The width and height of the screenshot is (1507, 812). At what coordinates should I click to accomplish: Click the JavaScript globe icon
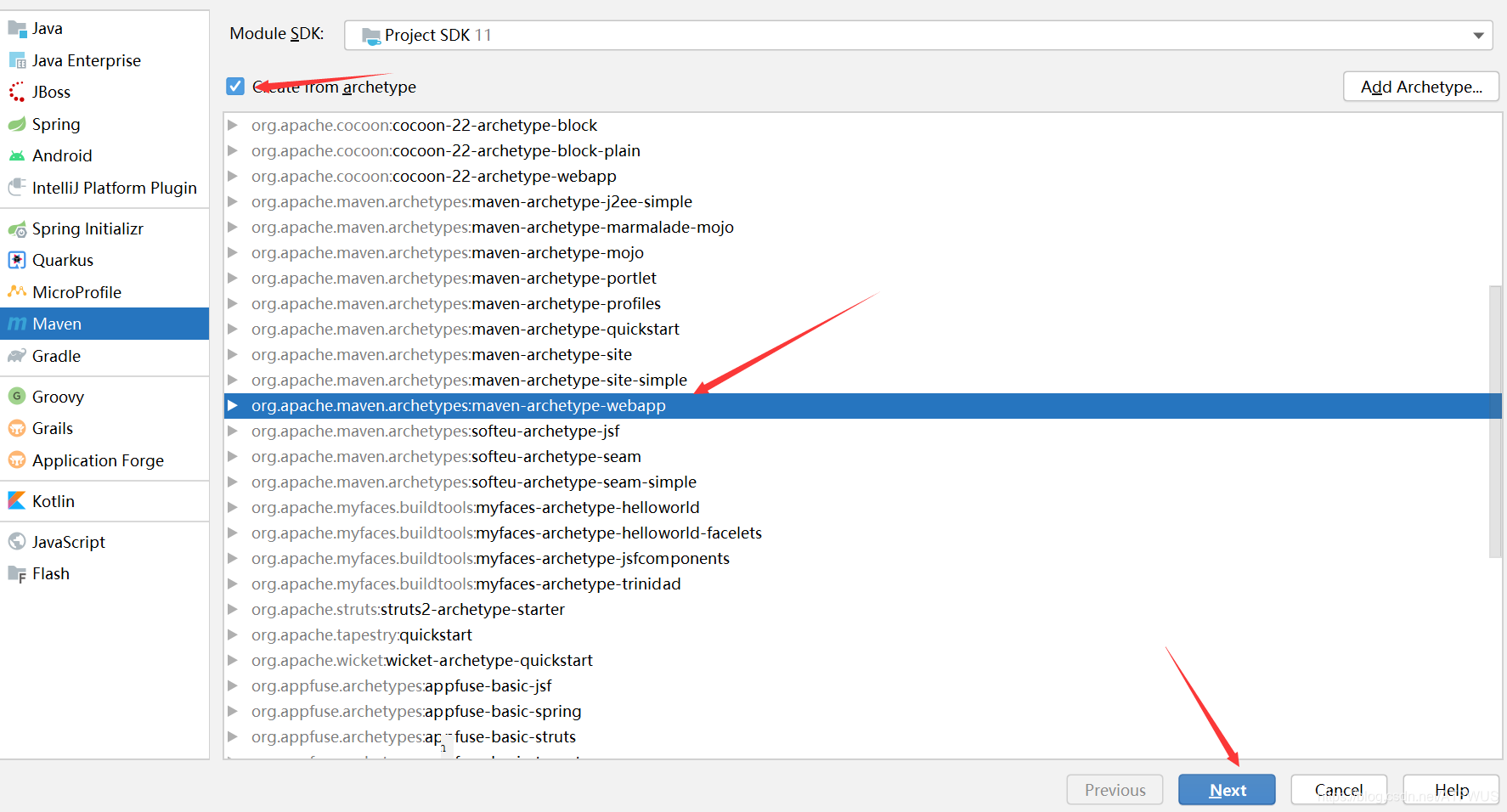coord(17,541)
